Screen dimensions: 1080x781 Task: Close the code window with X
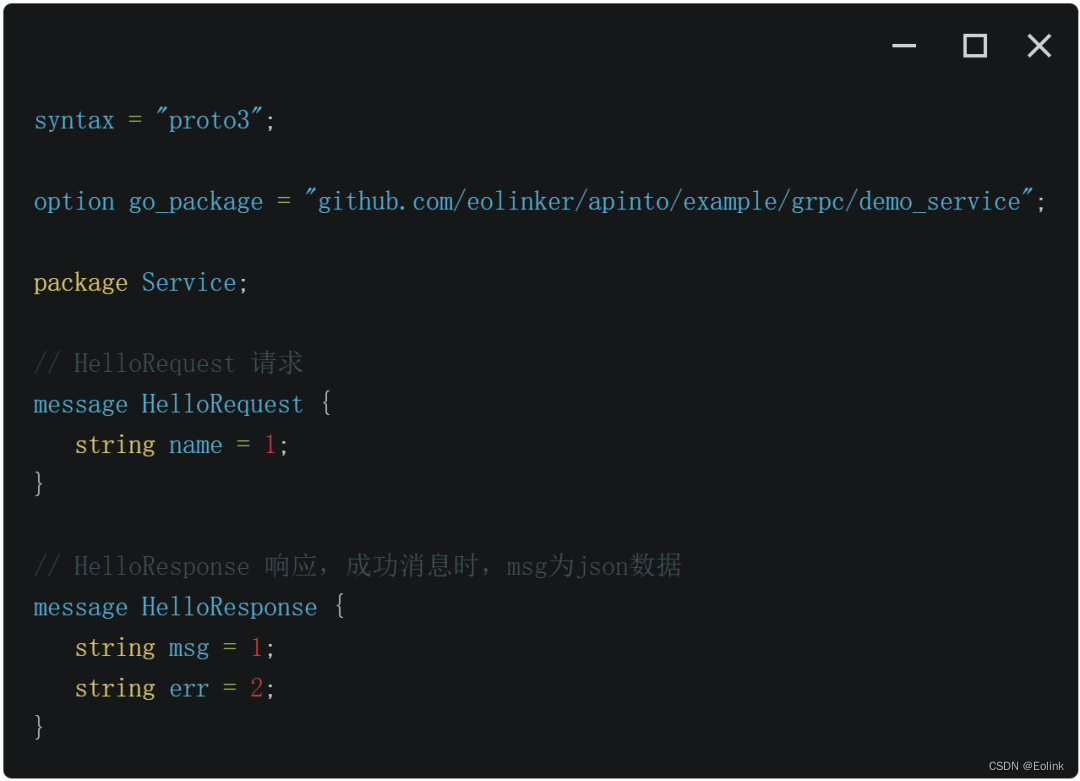(1039, 45)
